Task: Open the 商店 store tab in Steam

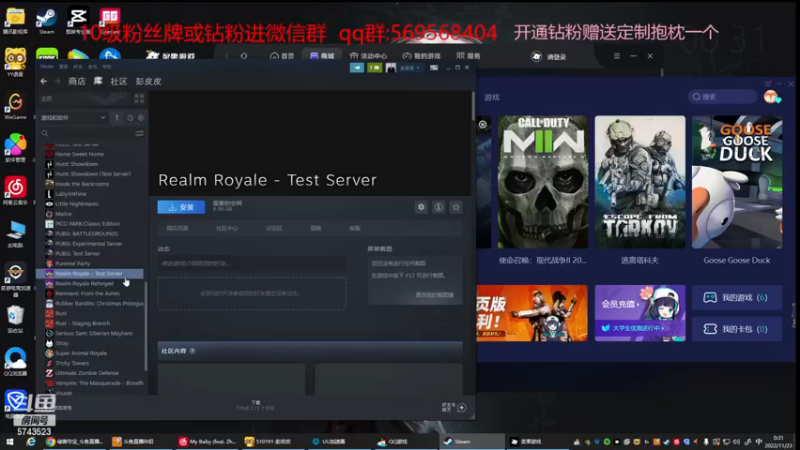Action: tap(77, 81)
